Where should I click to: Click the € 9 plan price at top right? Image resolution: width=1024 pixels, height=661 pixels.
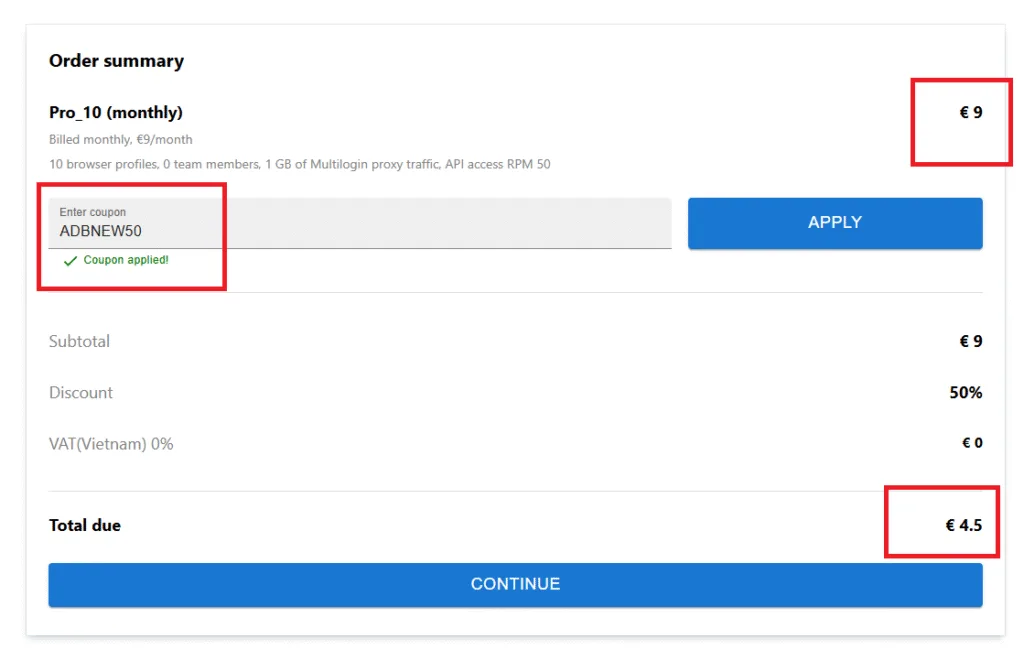(x=970, y=113)
